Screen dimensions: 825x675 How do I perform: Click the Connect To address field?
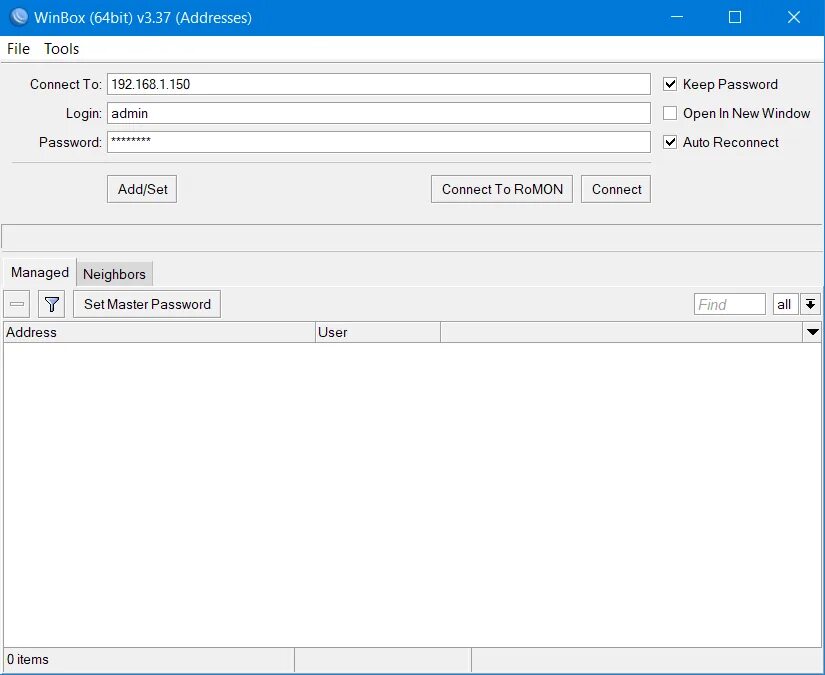[x=379, y=84]
